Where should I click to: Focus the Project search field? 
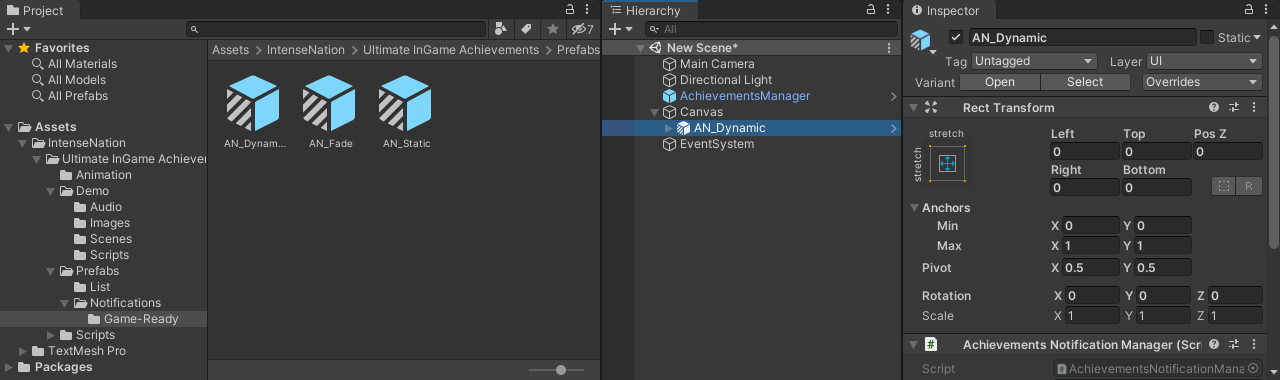(336, 29)
